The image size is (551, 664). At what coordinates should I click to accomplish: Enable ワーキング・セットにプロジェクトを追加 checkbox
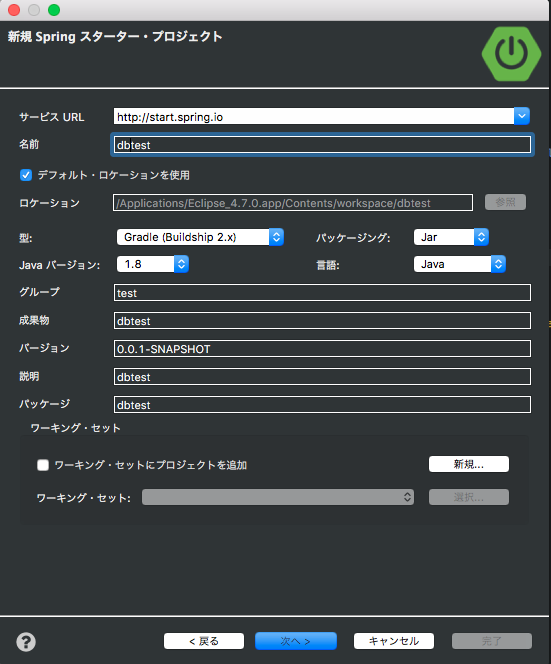43,465
